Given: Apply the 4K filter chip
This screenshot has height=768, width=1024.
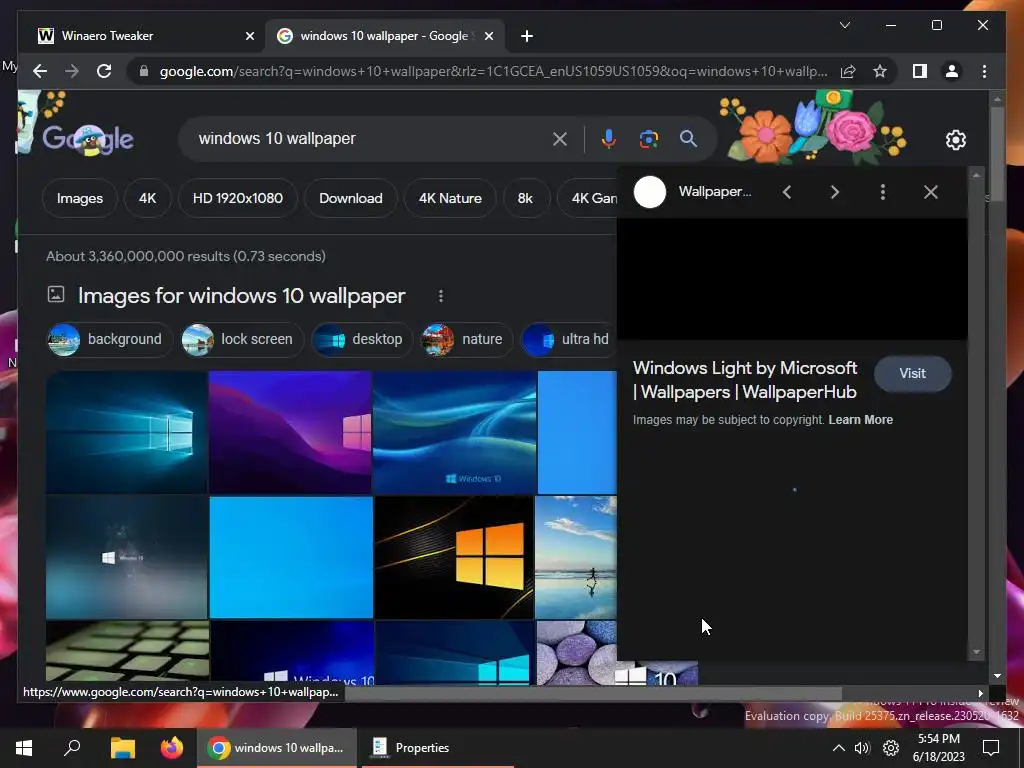Looking at the screenshot, I should [148, 198].
